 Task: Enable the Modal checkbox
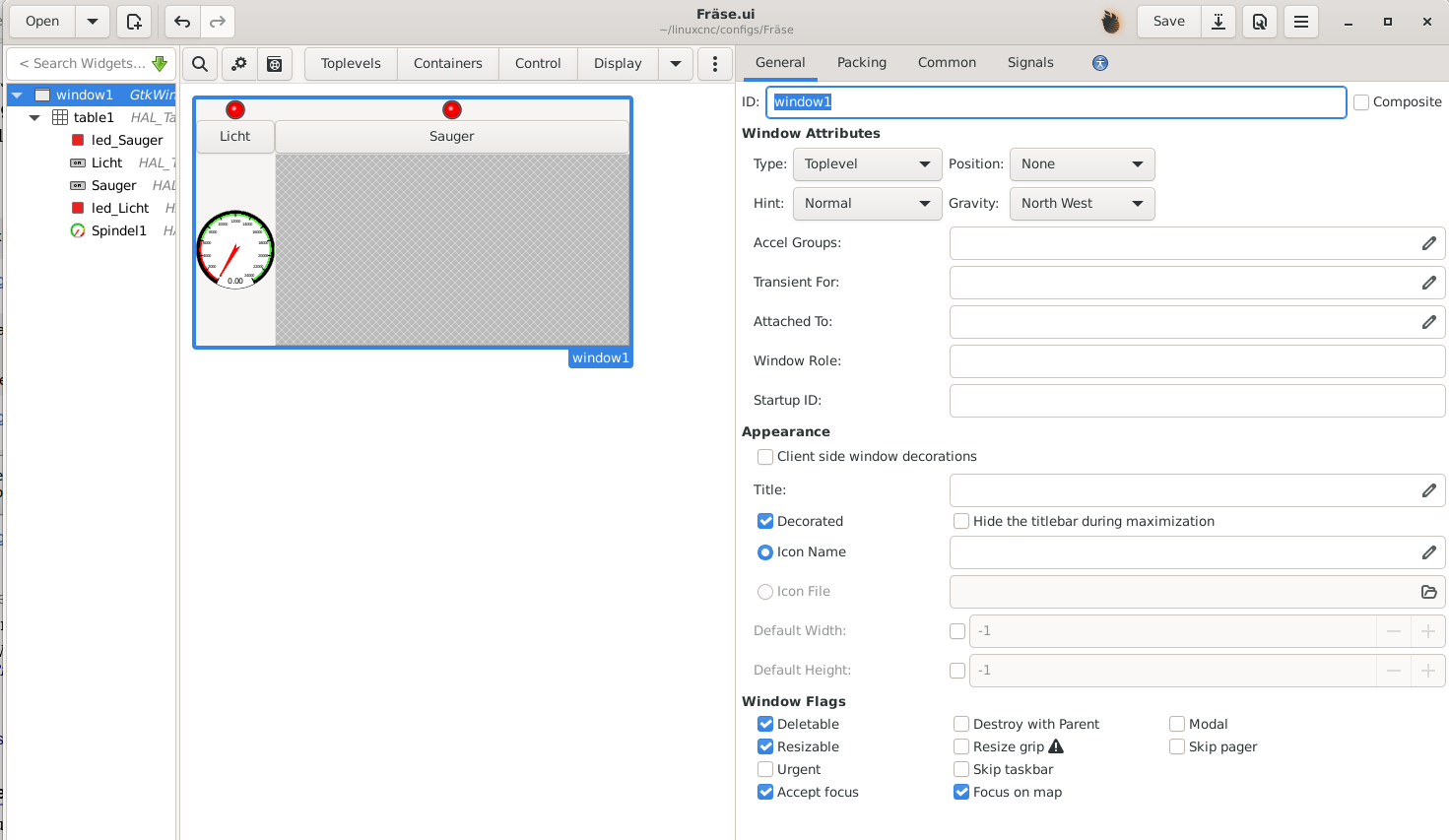[1177, 725]
